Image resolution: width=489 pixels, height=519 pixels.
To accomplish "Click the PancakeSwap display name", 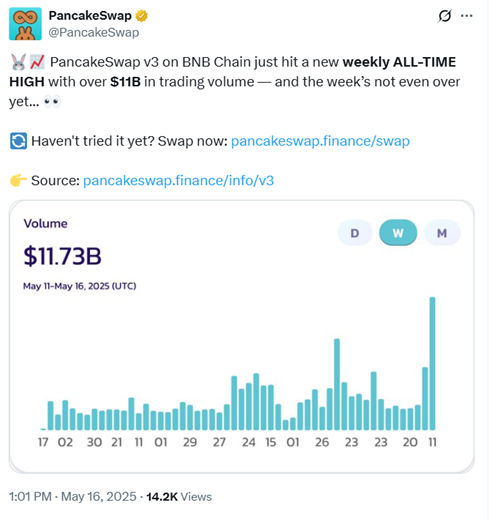I will (90, 16).
